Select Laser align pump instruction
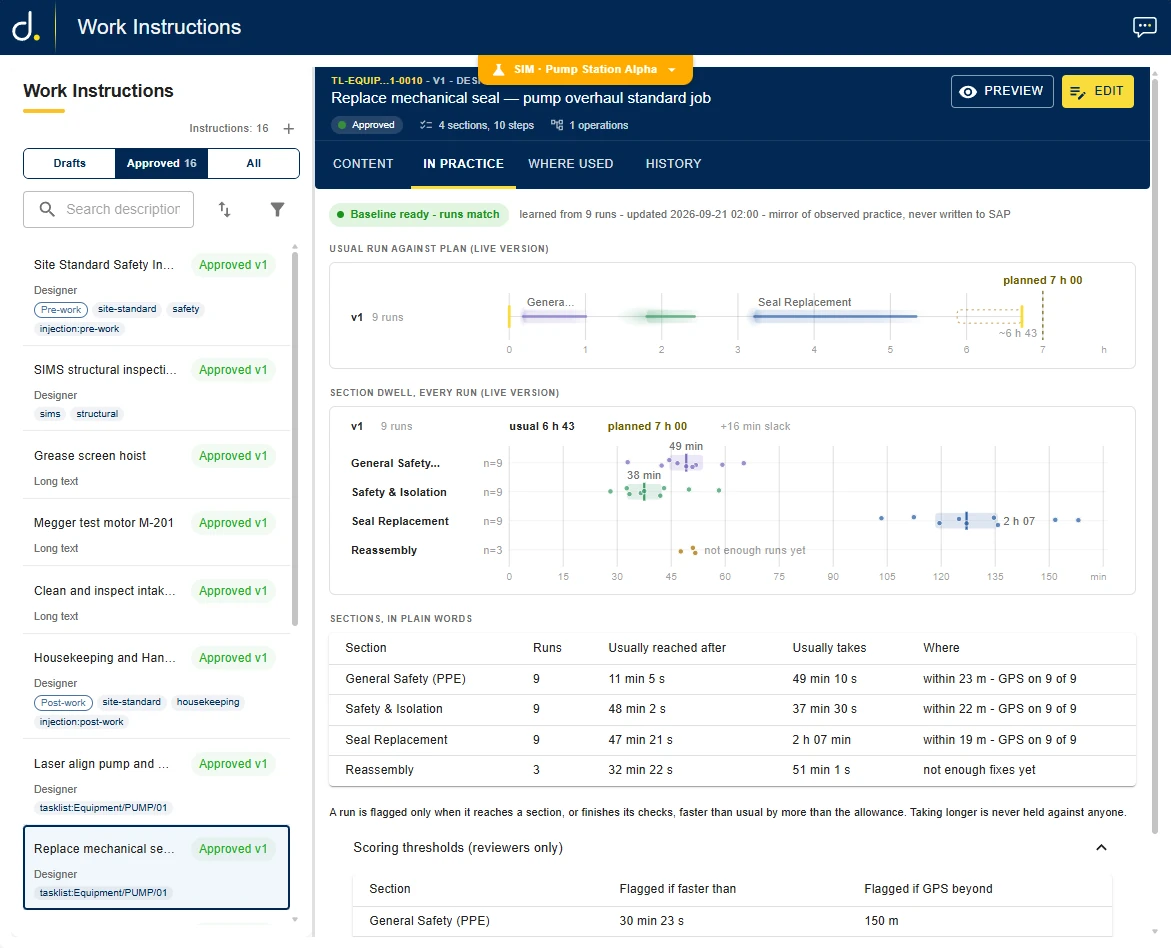The width and height of the screenshot is (1171, 948). 156,784
